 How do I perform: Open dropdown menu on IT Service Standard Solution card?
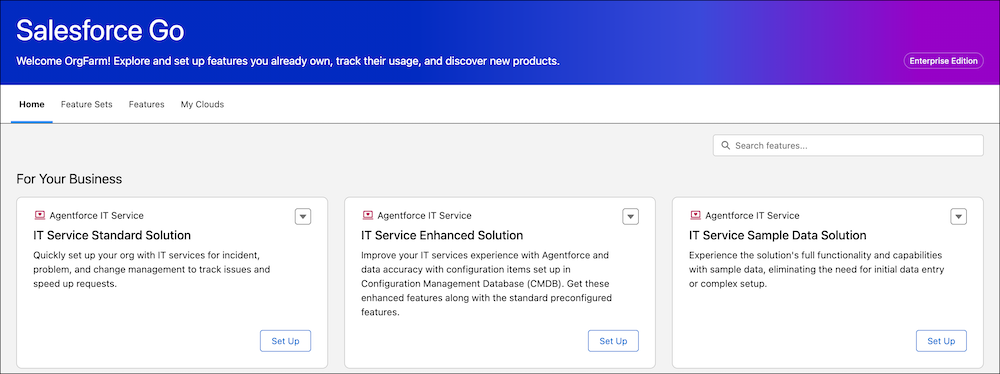pos(303,217)
